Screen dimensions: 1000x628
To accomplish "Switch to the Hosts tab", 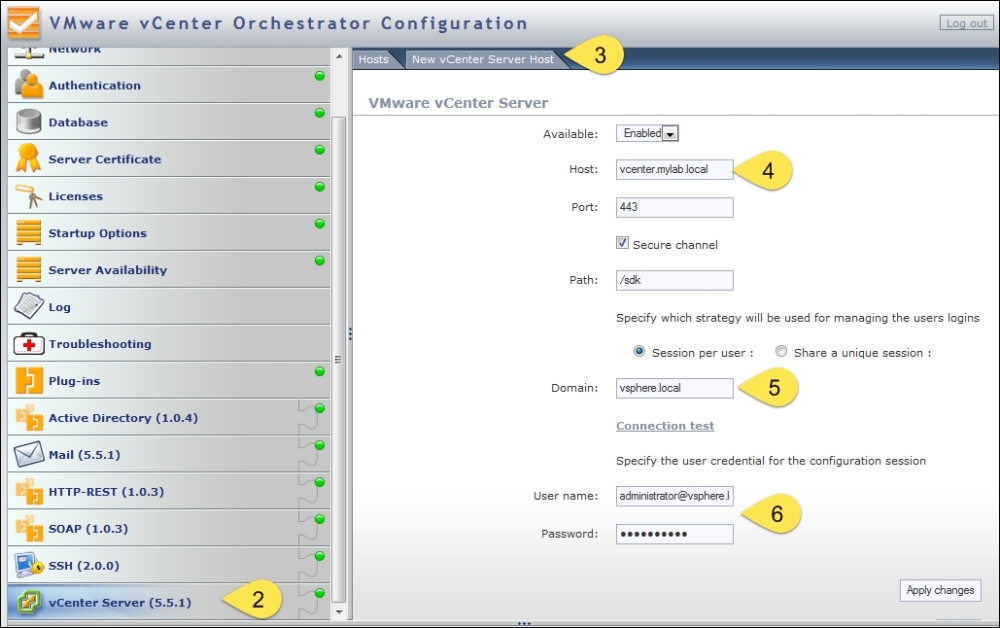I will [373, 59].
